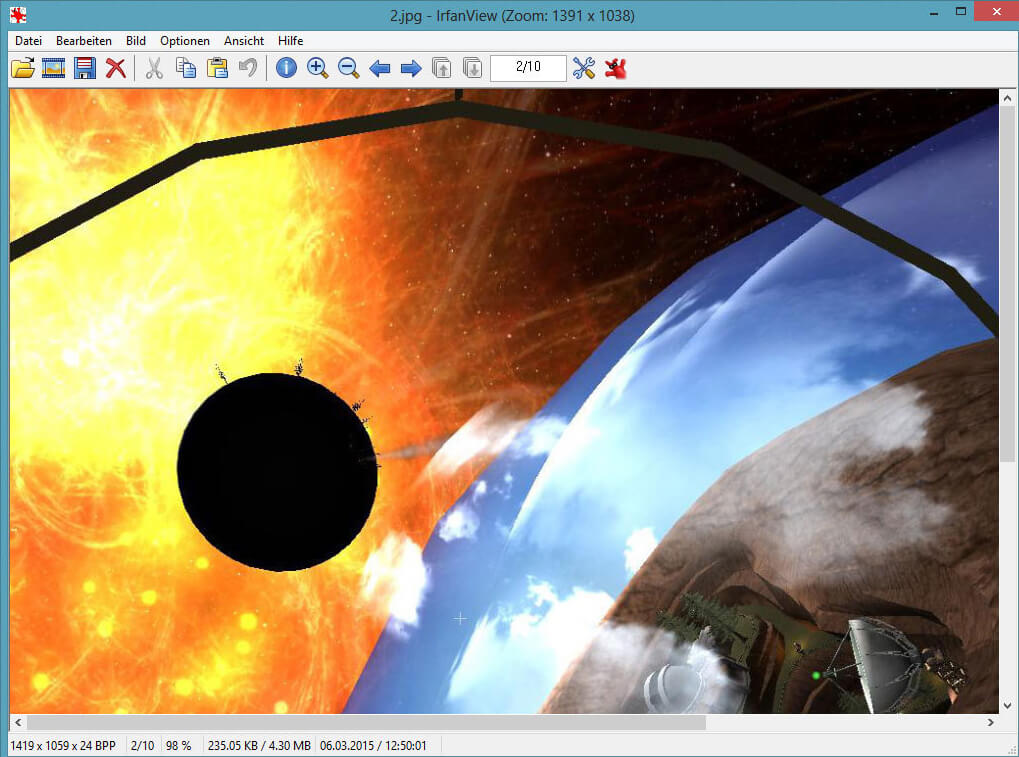The image size is (1019, 757).
Task: Click the 2/10 entry in status bar
Action: click(x=142, y=745)
